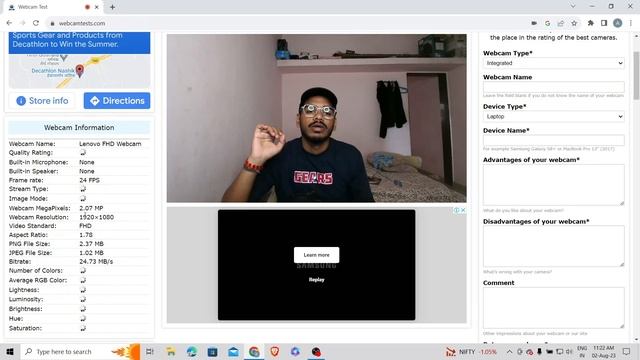The height and width of the screenshot is (360, 640).
Task: Open the Device Type dropdown
Action: [x=553, y=117]
